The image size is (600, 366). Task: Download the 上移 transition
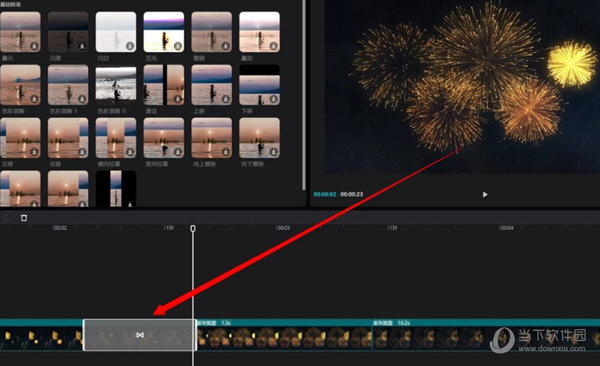point(226,99)
